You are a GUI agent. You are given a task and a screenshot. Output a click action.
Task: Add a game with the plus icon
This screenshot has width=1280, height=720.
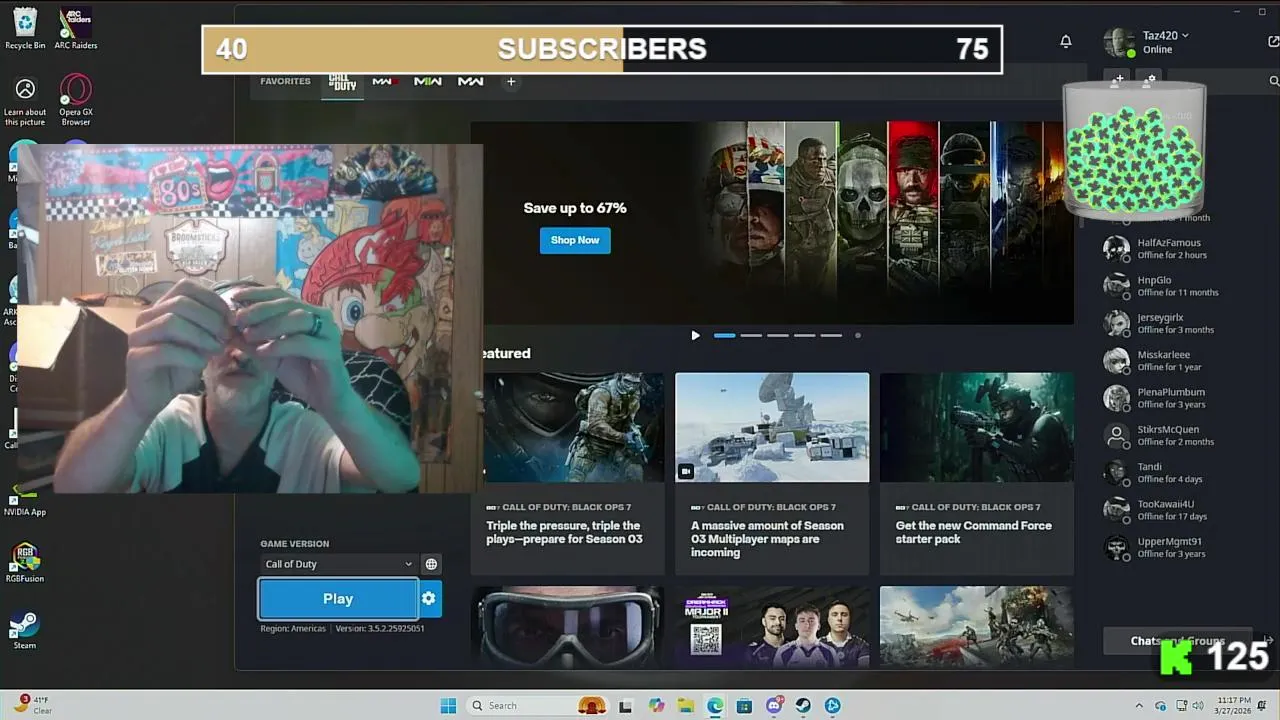pyautogui.click(x=511, y=82)
